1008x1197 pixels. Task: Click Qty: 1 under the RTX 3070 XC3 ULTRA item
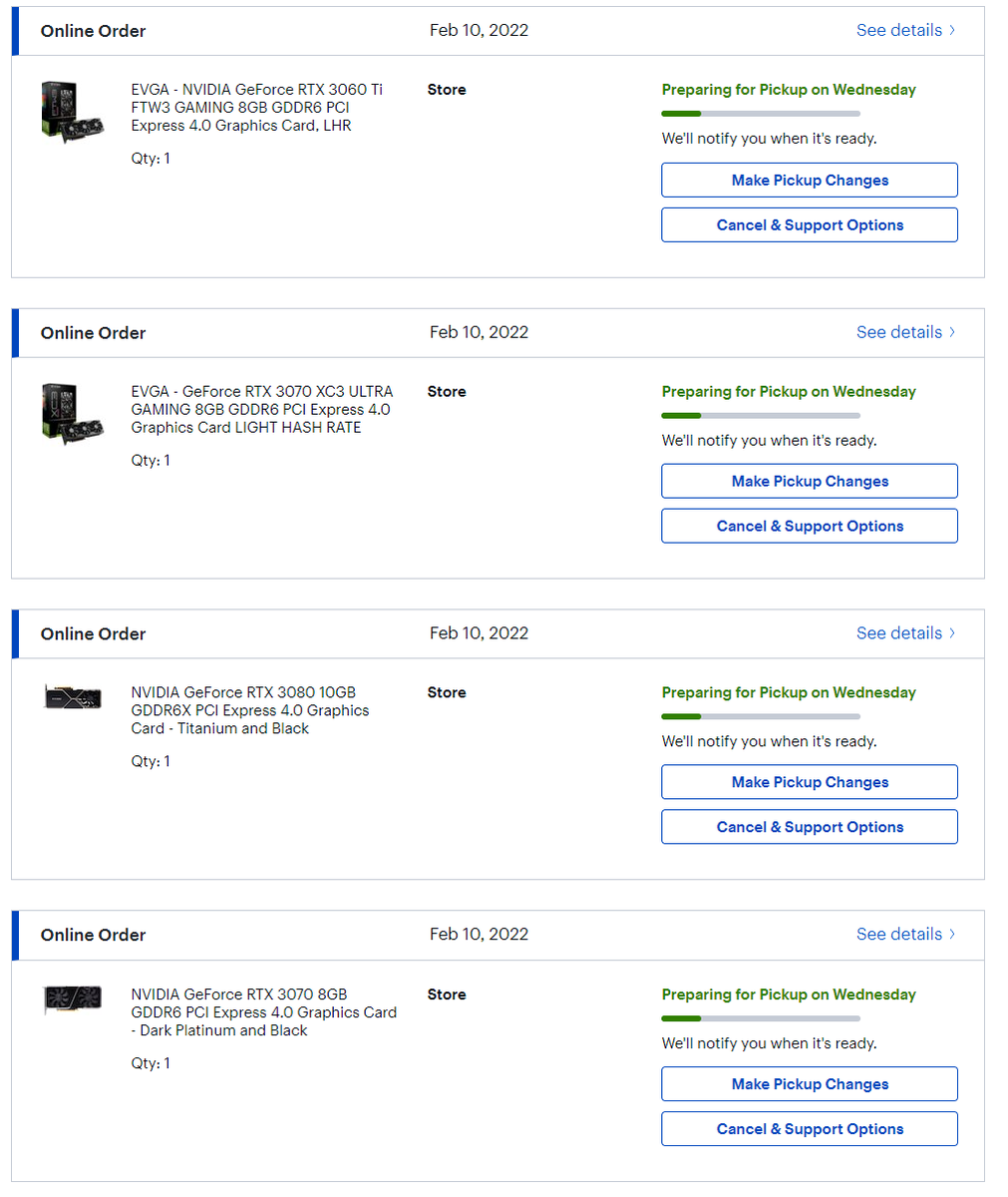(151, 461)
